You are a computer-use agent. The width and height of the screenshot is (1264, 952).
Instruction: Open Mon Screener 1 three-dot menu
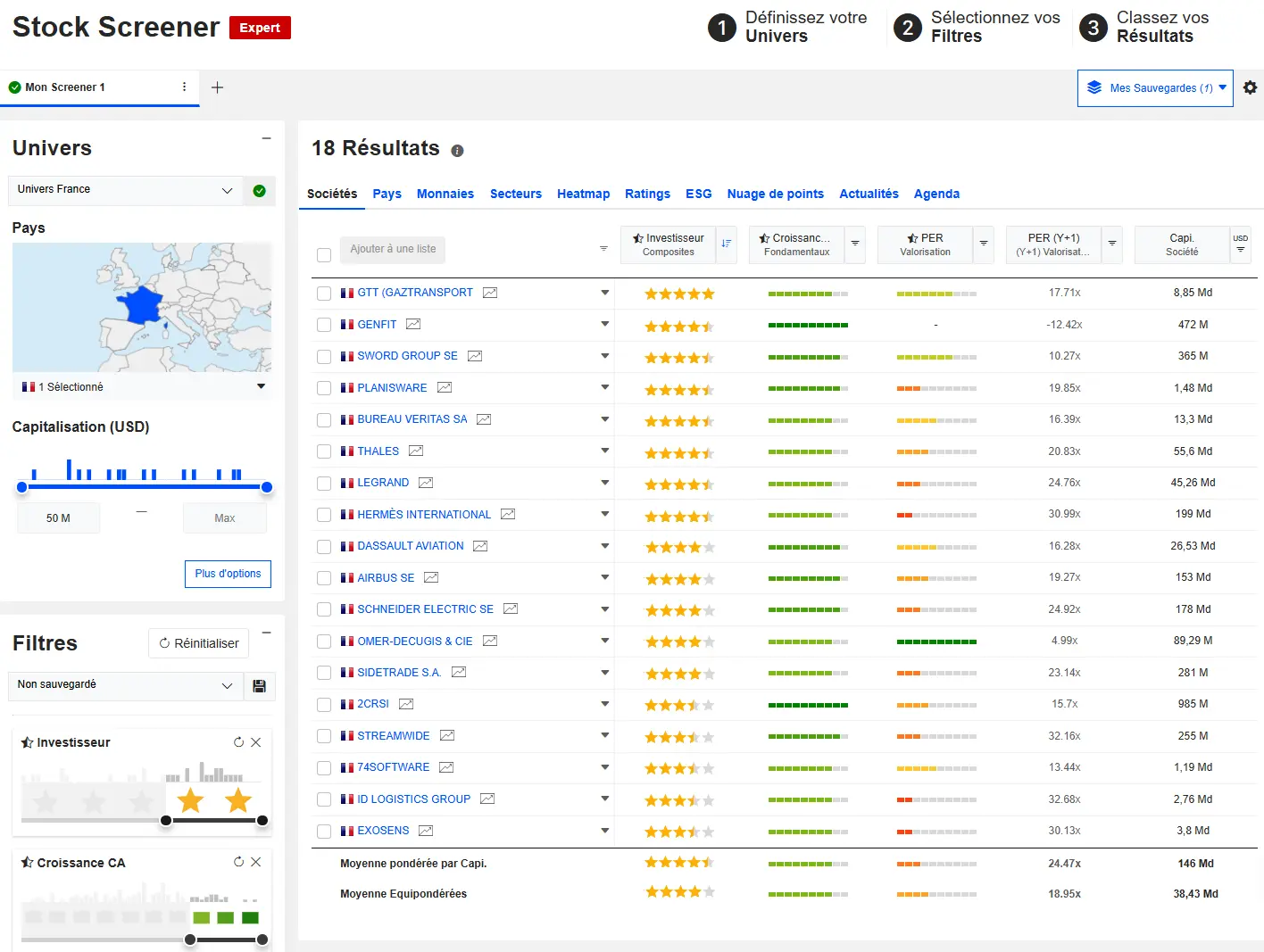point(184,87)
